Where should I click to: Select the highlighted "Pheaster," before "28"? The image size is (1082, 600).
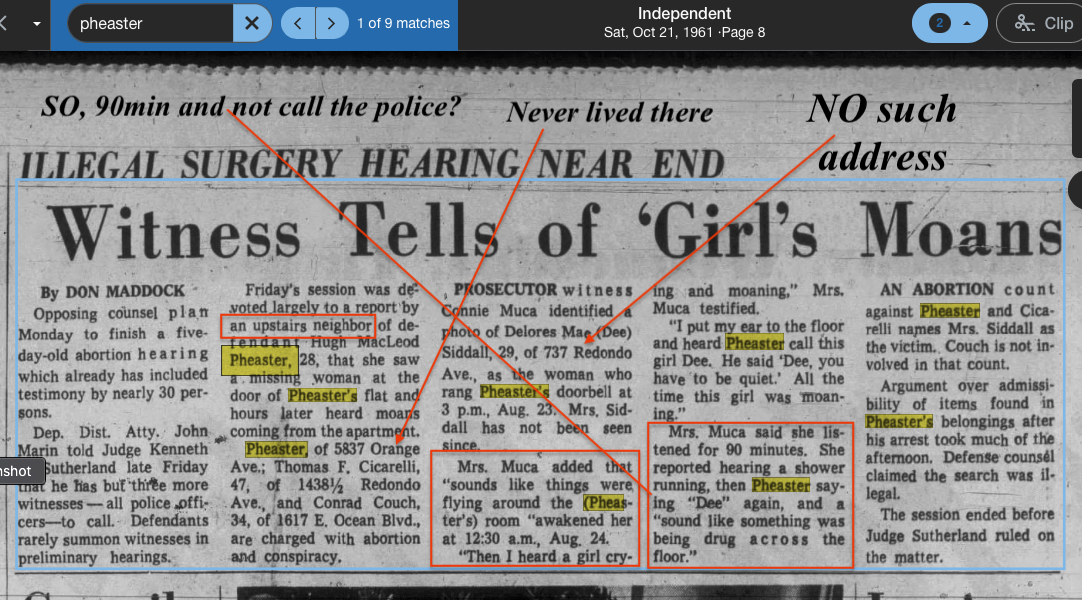tap(260, 360)
